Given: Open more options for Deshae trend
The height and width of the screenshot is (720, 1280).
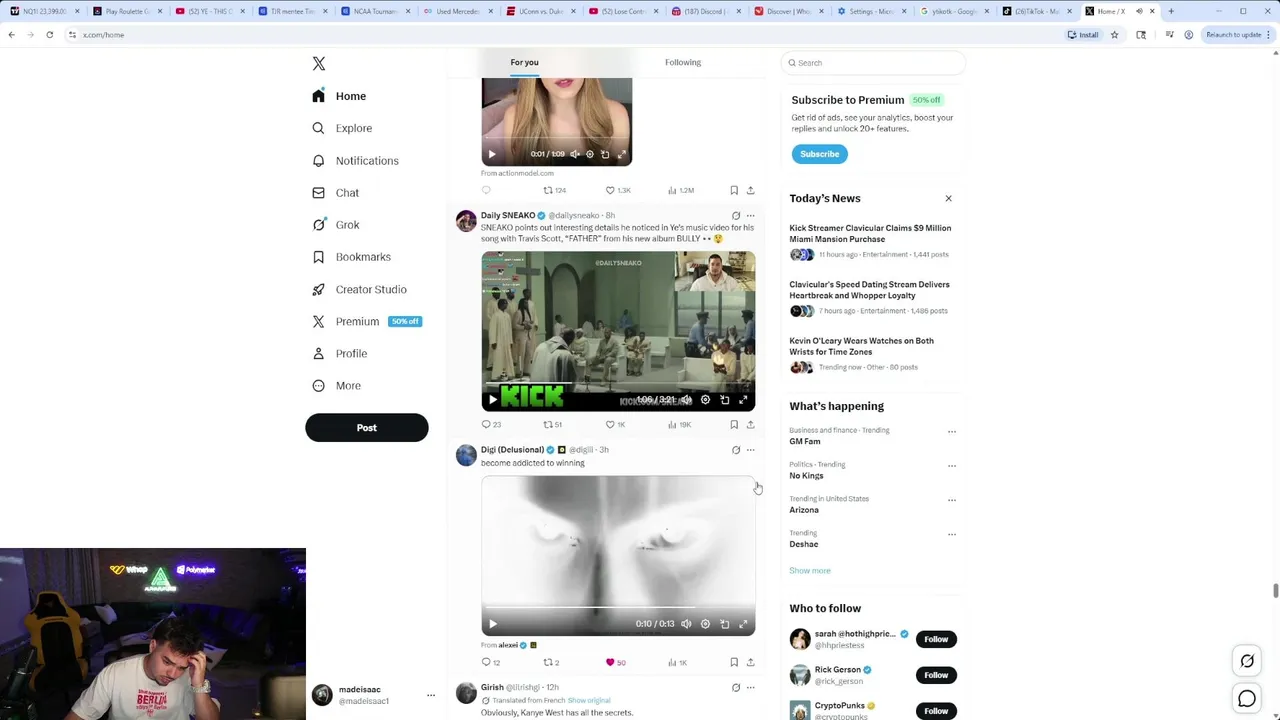Looking at the screenshot, I should 951,534.
